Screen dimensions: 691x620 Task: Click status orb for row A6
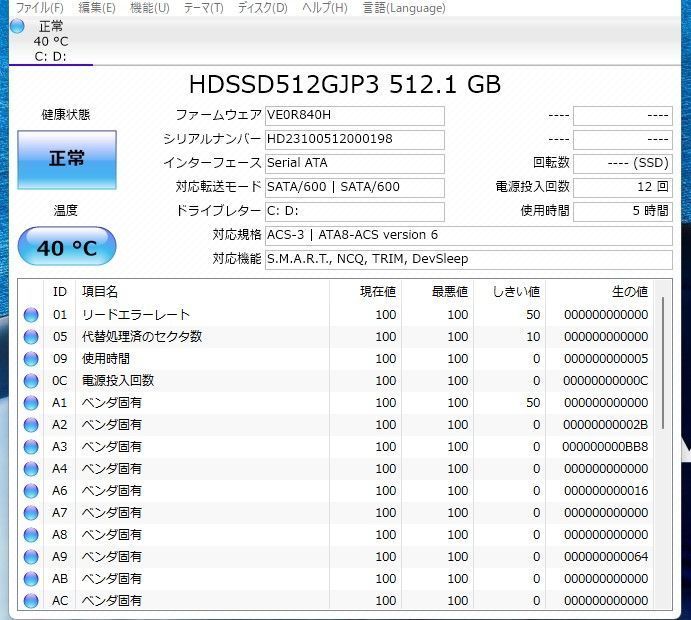31,491
